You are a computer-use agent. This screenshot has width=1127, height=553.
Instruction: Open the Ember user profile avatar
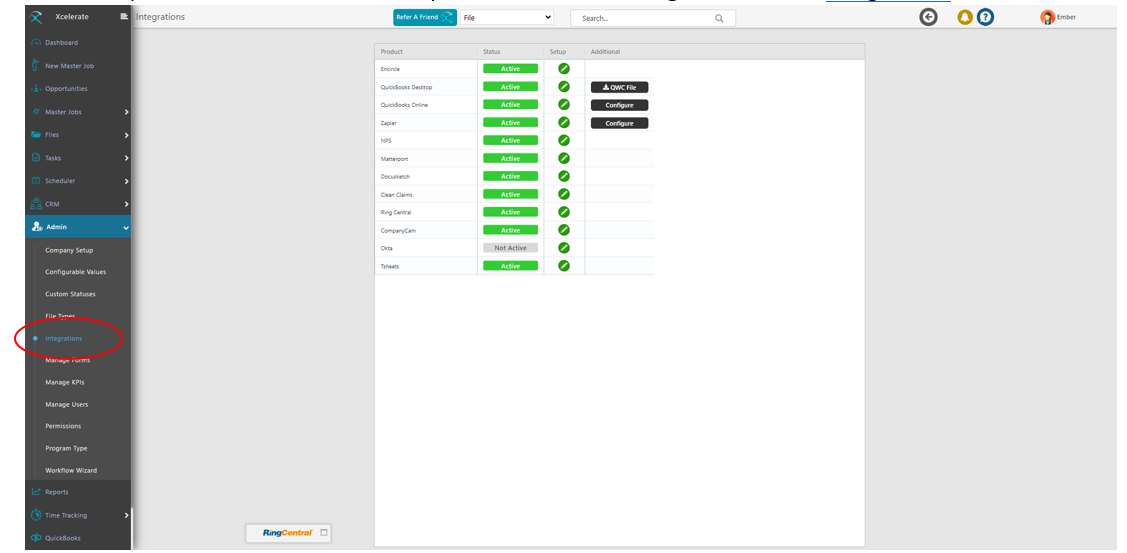click(1047, 17)
